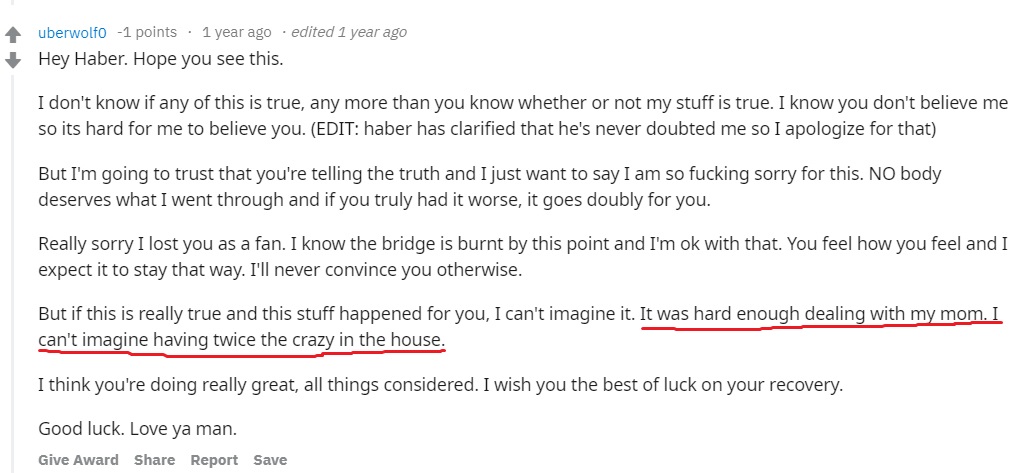Click the underlined "twice the crazy in the house" text
This screenshot has height=473, width=1035.
[x=300, y=340]
